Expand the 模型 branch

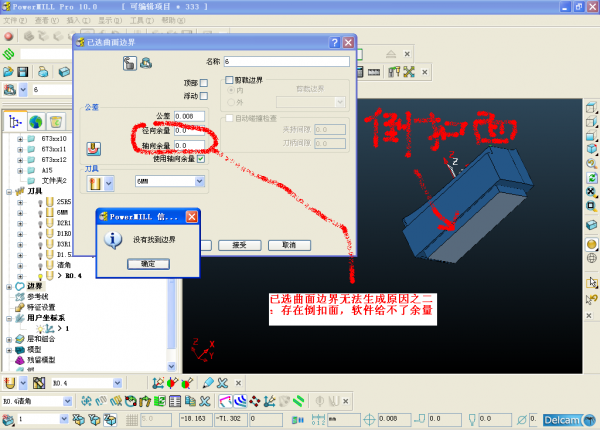9,350
